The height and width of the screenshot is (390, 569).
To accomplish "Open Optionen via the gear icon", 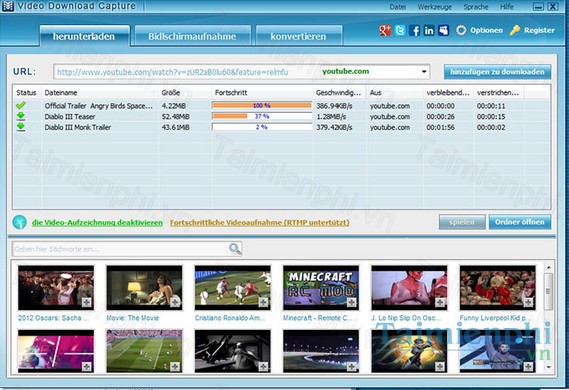I will [461, 30].
